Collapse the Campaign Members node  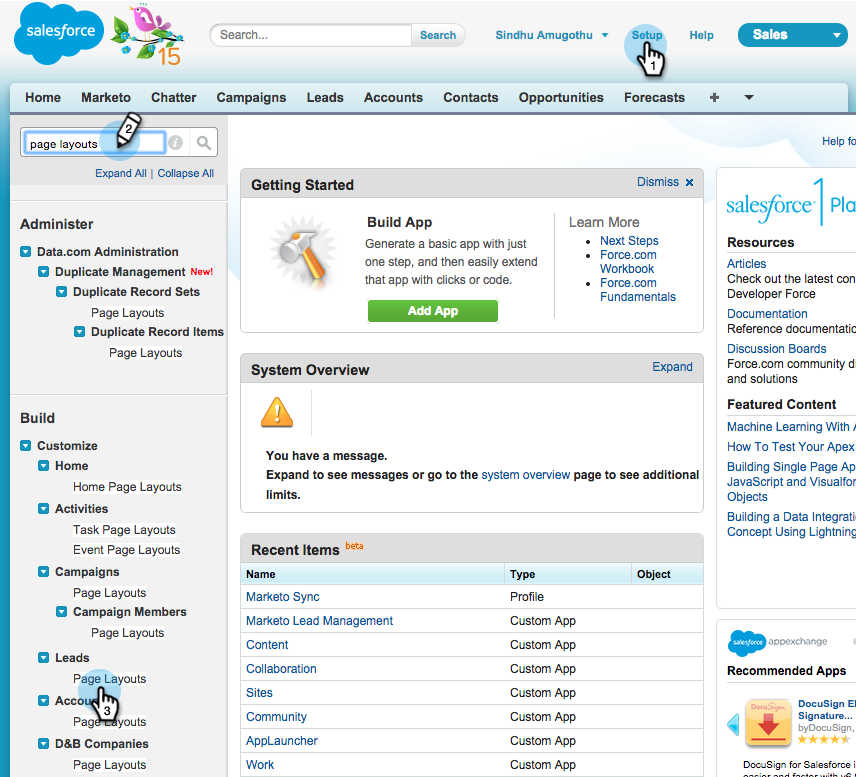tap(62, 612)
